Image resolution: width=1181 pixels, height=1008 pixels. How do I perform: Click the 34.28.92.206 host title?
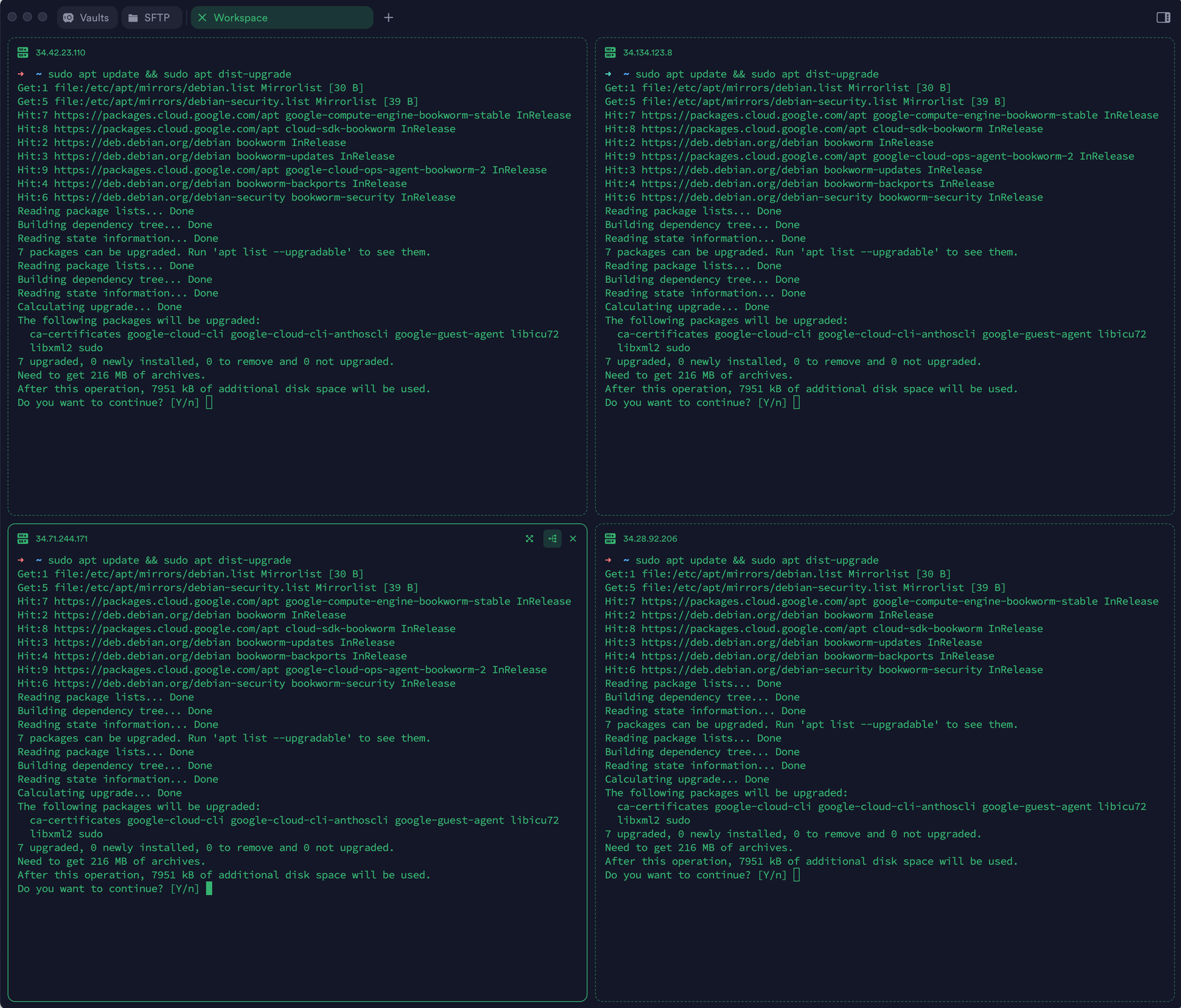tap(650, 539)
